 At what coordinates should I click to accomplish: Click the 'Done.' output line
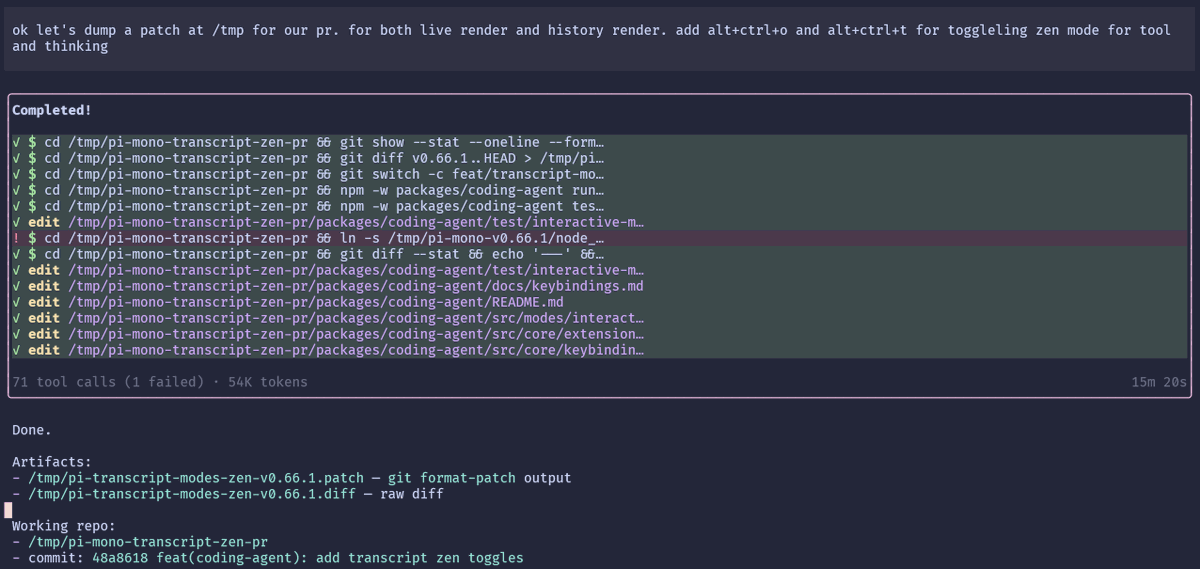pos(32,430)
